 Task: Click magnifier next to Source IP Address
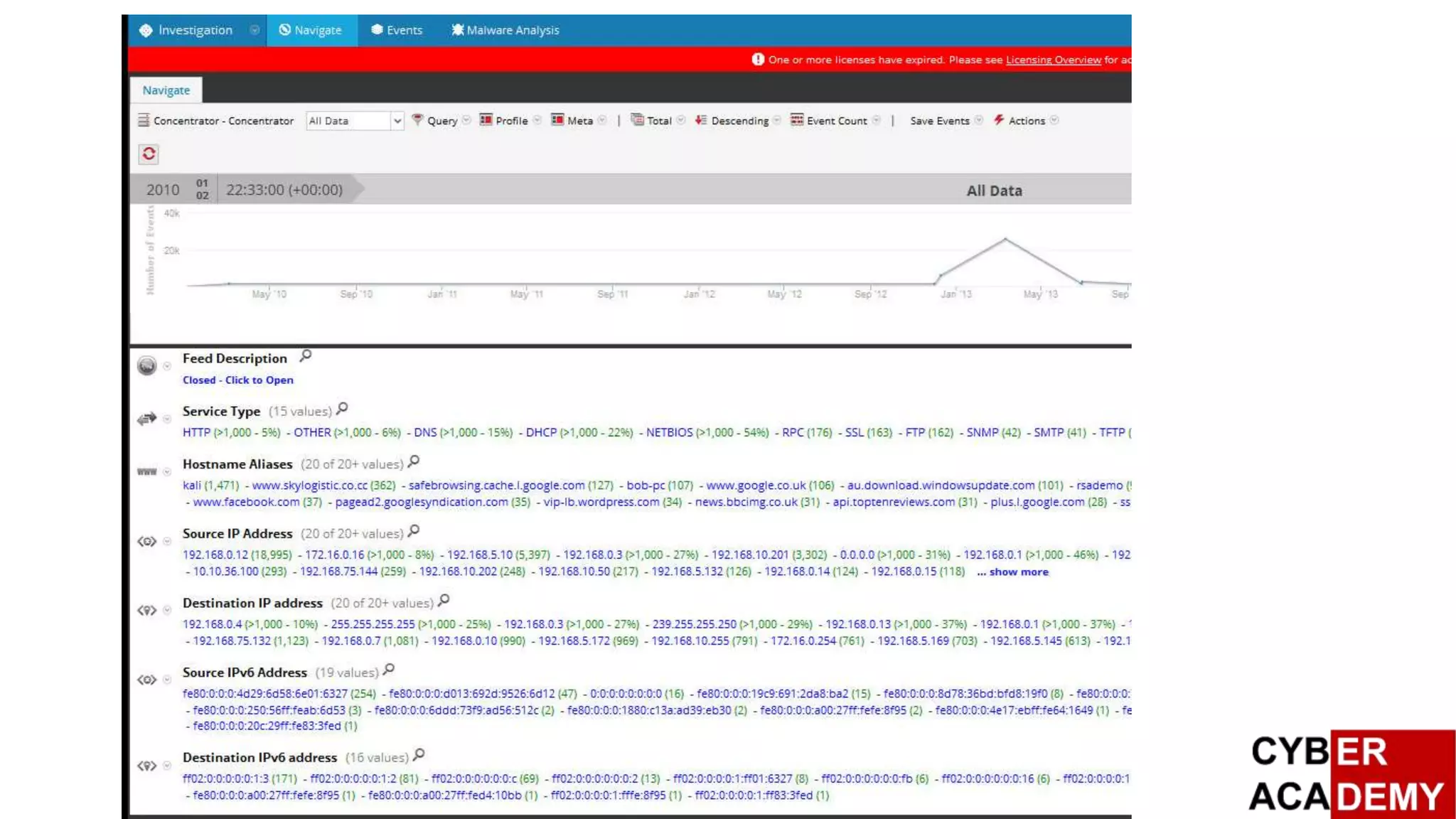tap(414, 531)
